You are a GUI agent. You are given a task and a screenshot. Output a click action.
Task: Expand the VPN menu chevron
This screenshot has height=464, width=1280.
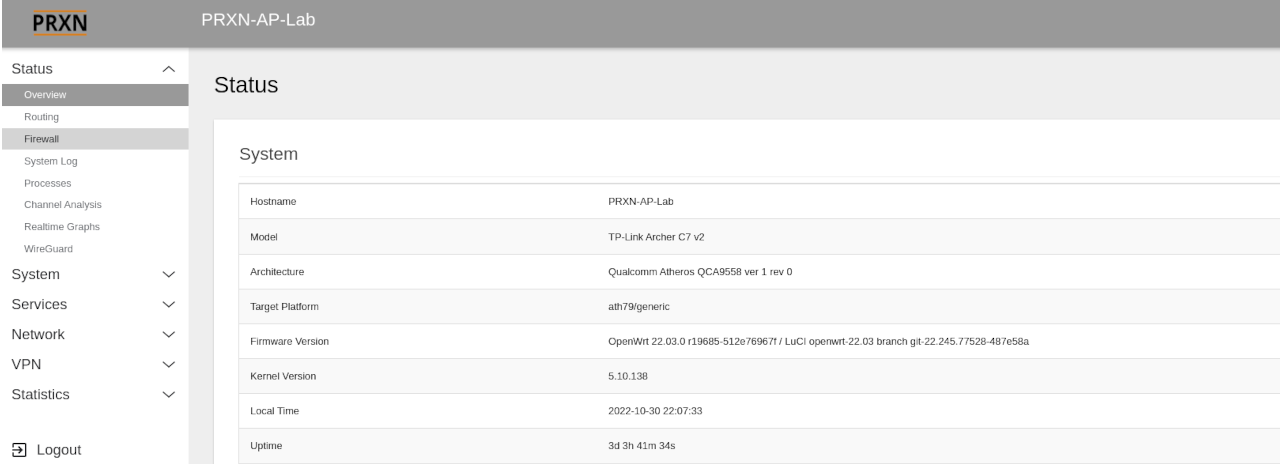coord(168,364)
